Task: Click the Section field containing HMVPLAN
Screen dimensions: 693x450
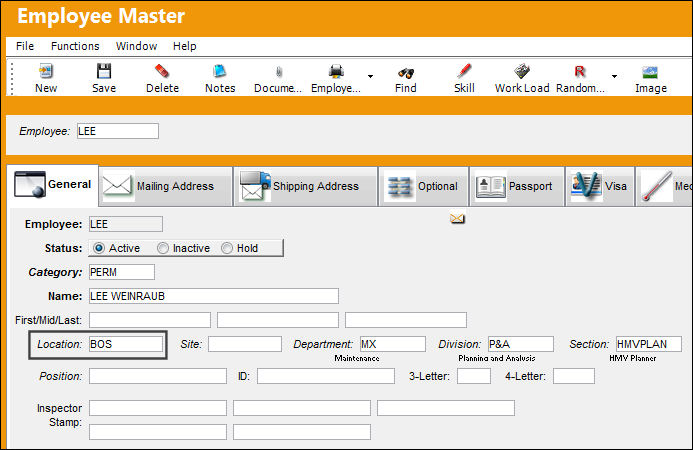Action: [x=649, y=344]
